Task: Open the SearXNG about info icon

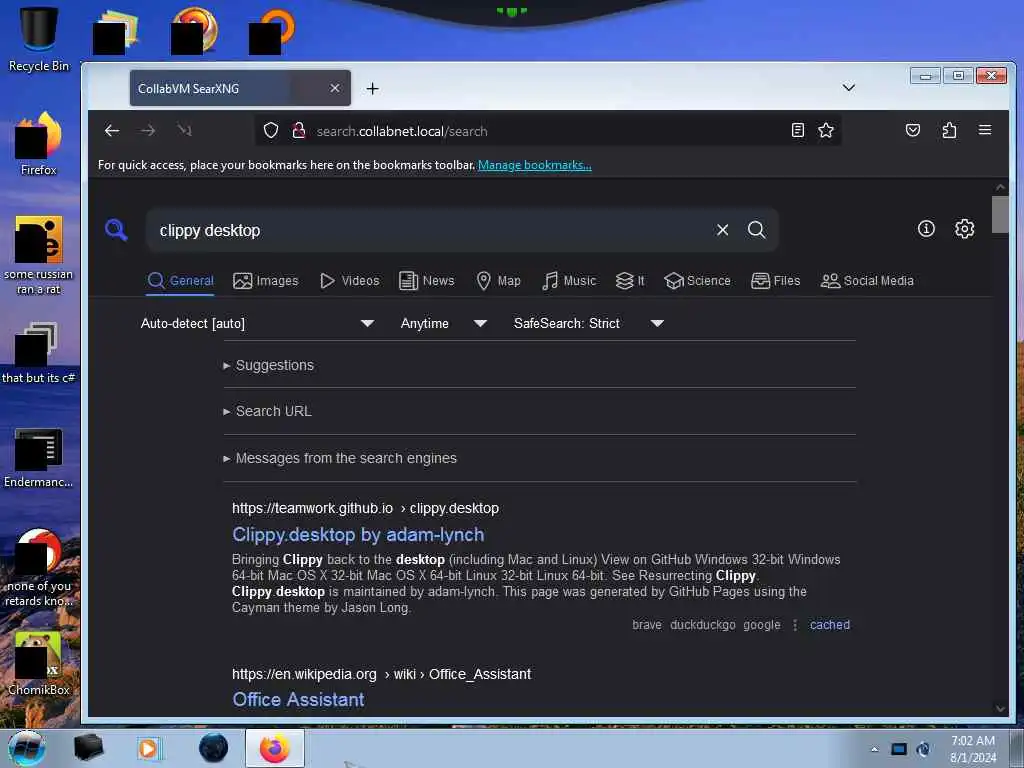Action: pyautogui.click(x=926, y=229)
